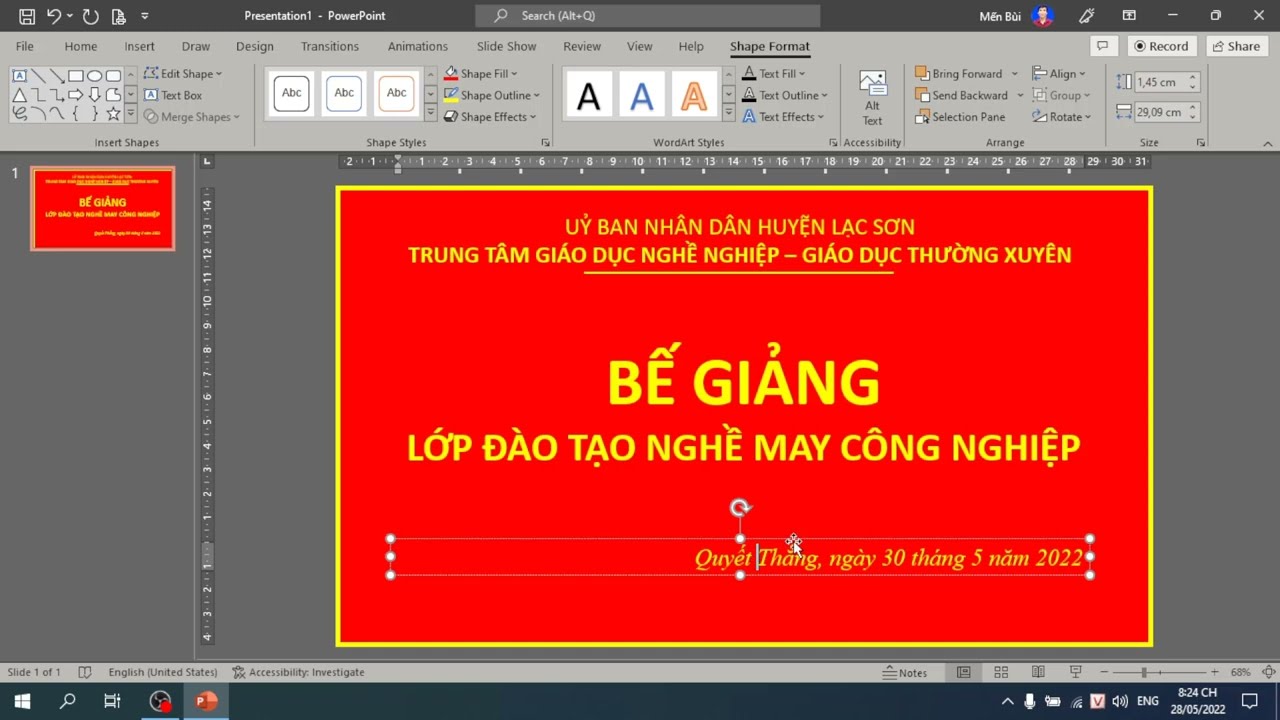Switch to Slide Sorter view
This screenshot has height=720, width=1280.
coord(1001,672)
